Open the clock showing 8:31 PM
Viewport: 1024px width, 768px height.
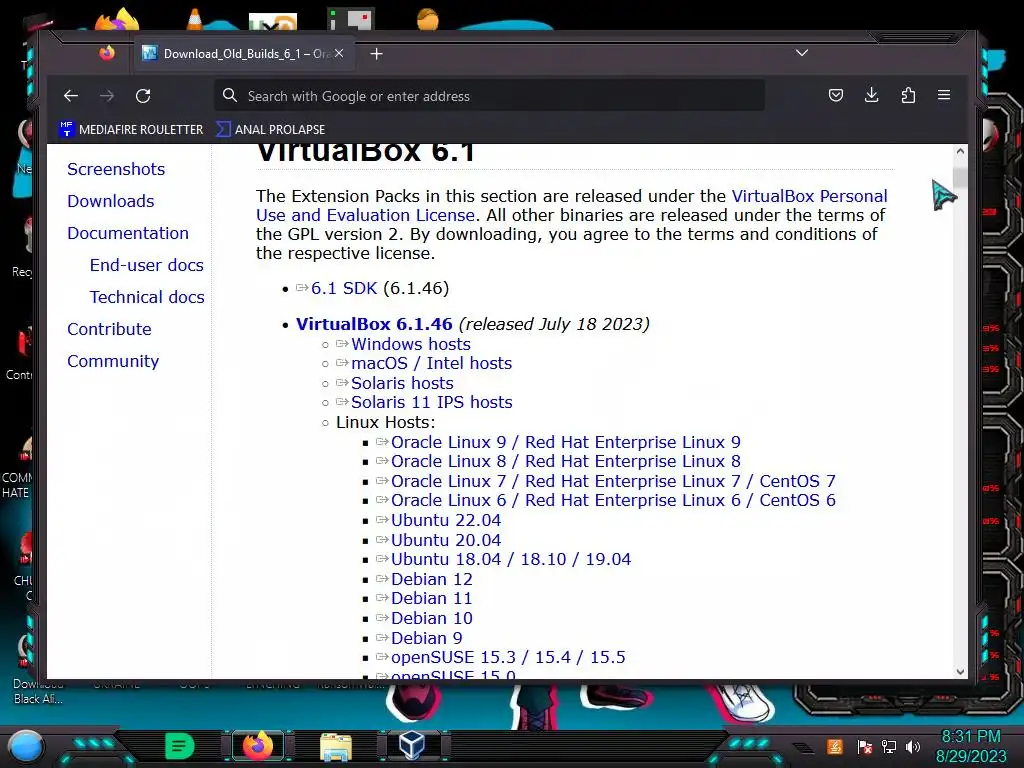[x=970, y=746]
